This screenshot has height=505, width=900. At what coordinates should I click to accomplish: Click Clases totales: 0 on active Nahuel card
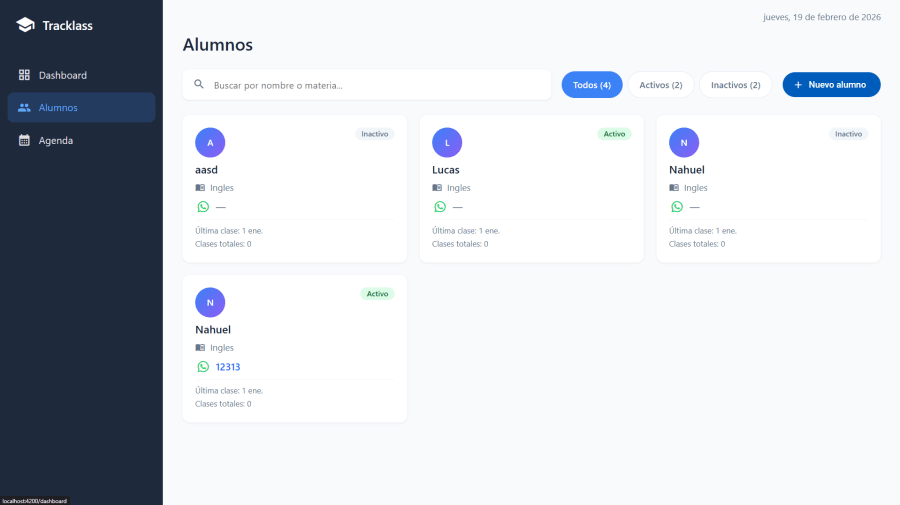(223, 404)
